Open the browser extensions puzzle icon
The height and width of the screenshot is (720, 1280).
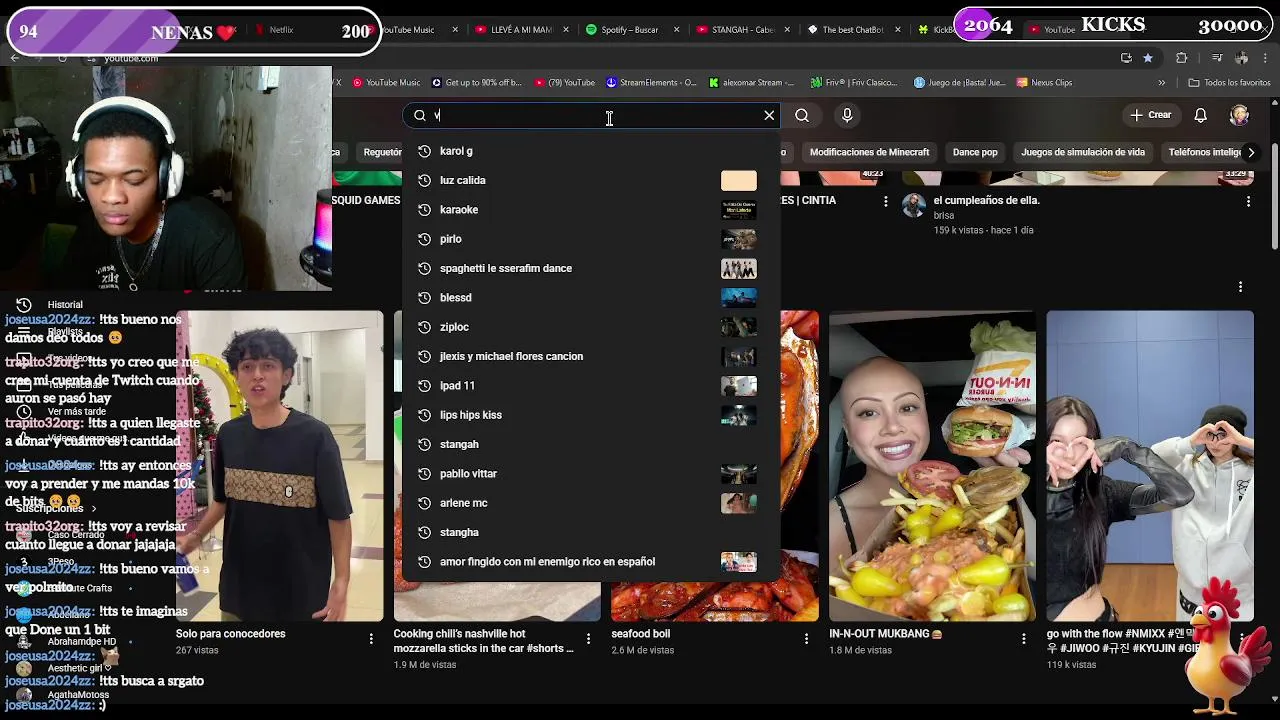[1181, 58]
